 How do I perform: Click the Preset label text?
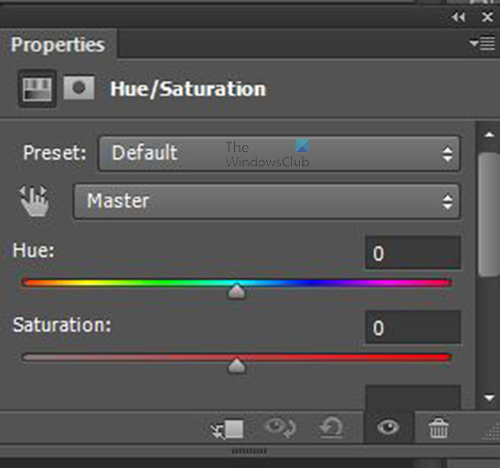pos(55,153)
